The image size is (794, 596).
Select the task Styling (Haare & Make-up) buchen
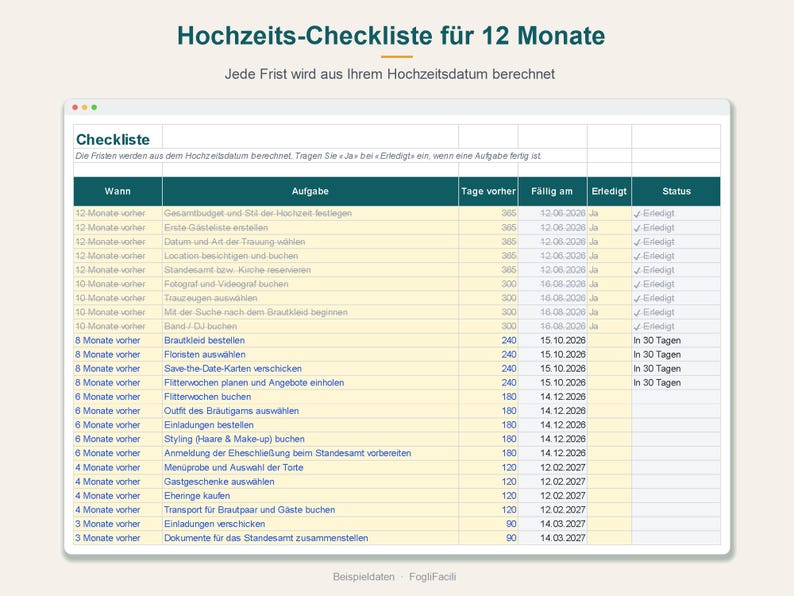coord(310,439)
